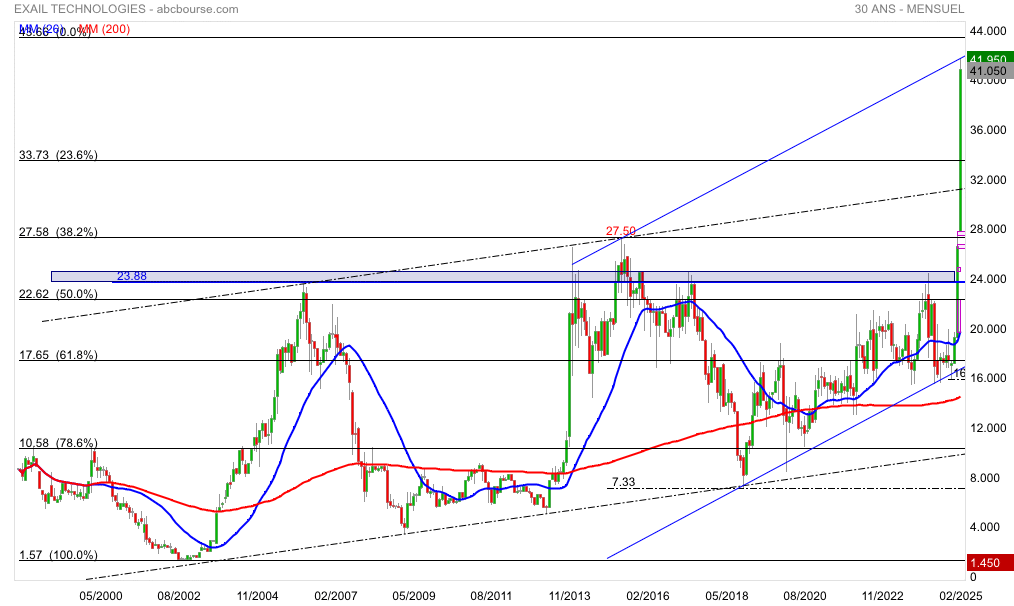This screenshot has height=606, width=1014.
Task: Click the 11/2004 date axis label
Action: 257,595
